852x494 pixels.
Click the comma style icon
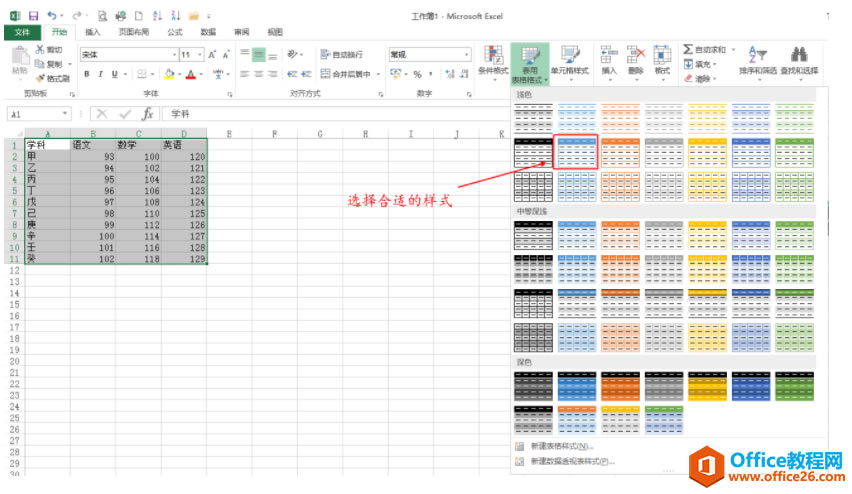[x=431, y=74]
